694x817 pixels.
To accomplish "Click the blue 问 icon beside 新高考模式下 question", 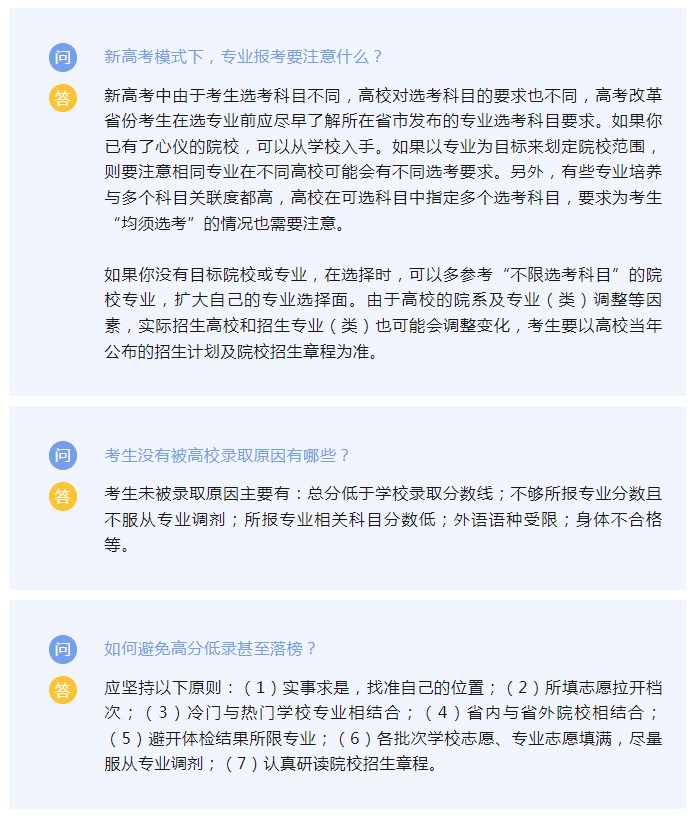I will coord(63,57).
